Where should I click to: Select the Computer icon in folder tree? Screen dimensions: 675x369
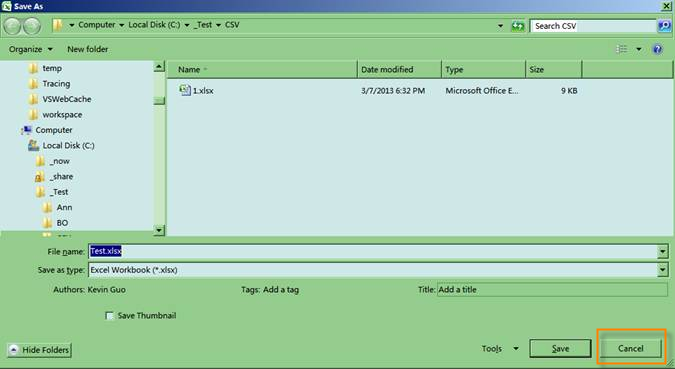tap(27, 130)
